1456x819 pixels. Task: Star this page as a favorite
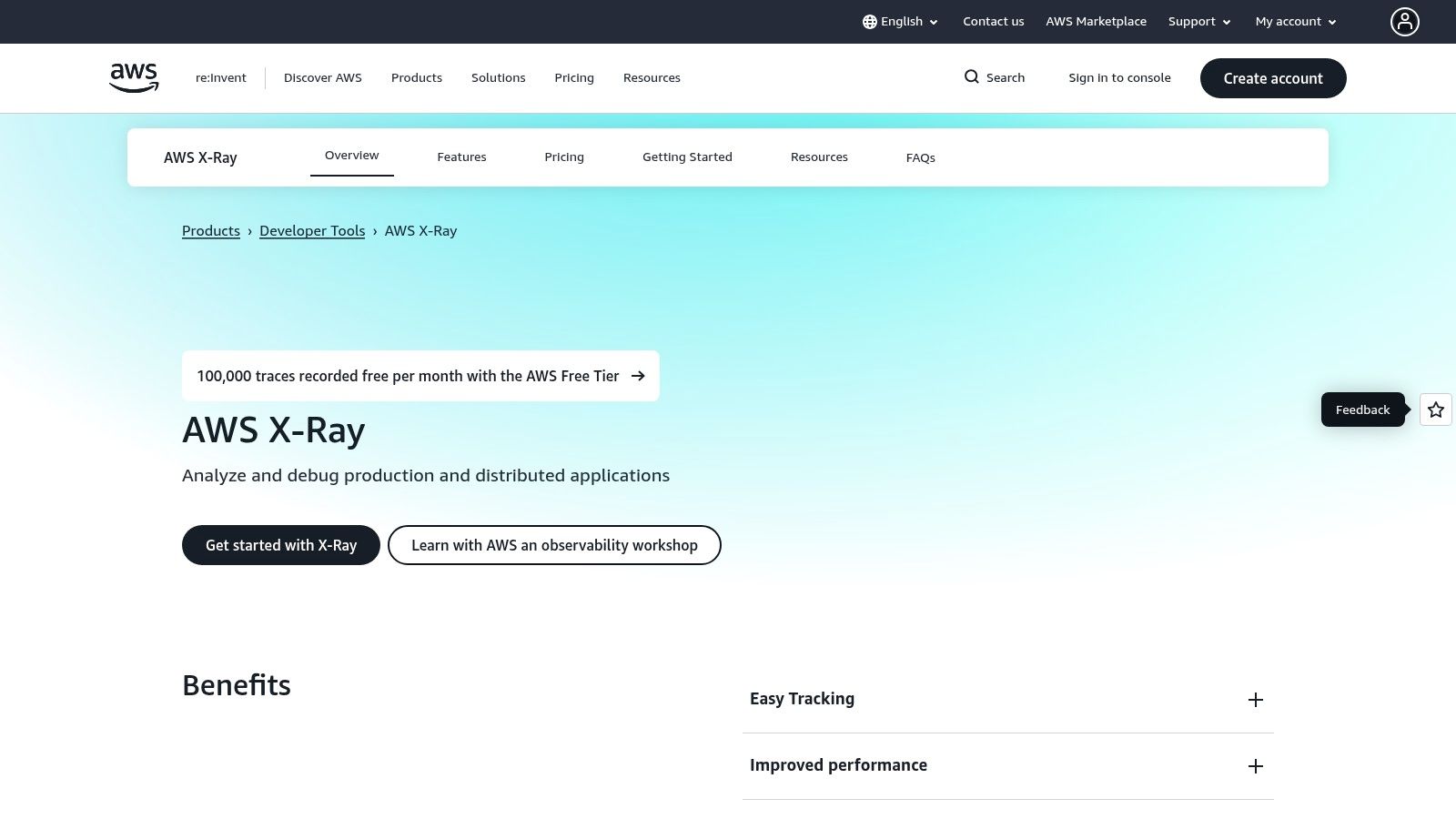coord(1435,409)
